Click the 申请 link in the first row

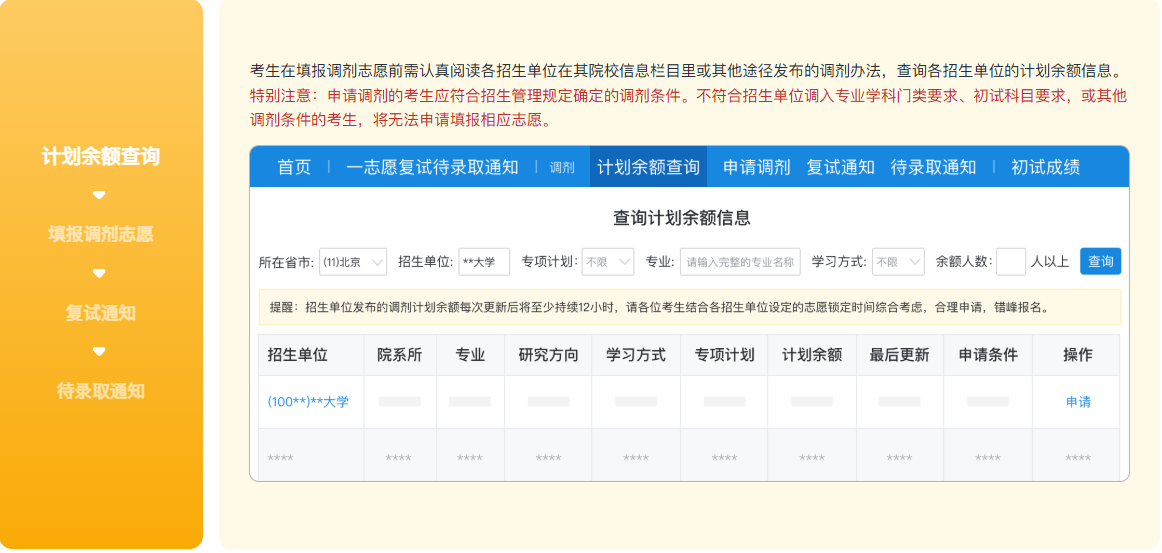pos(1078,402)
